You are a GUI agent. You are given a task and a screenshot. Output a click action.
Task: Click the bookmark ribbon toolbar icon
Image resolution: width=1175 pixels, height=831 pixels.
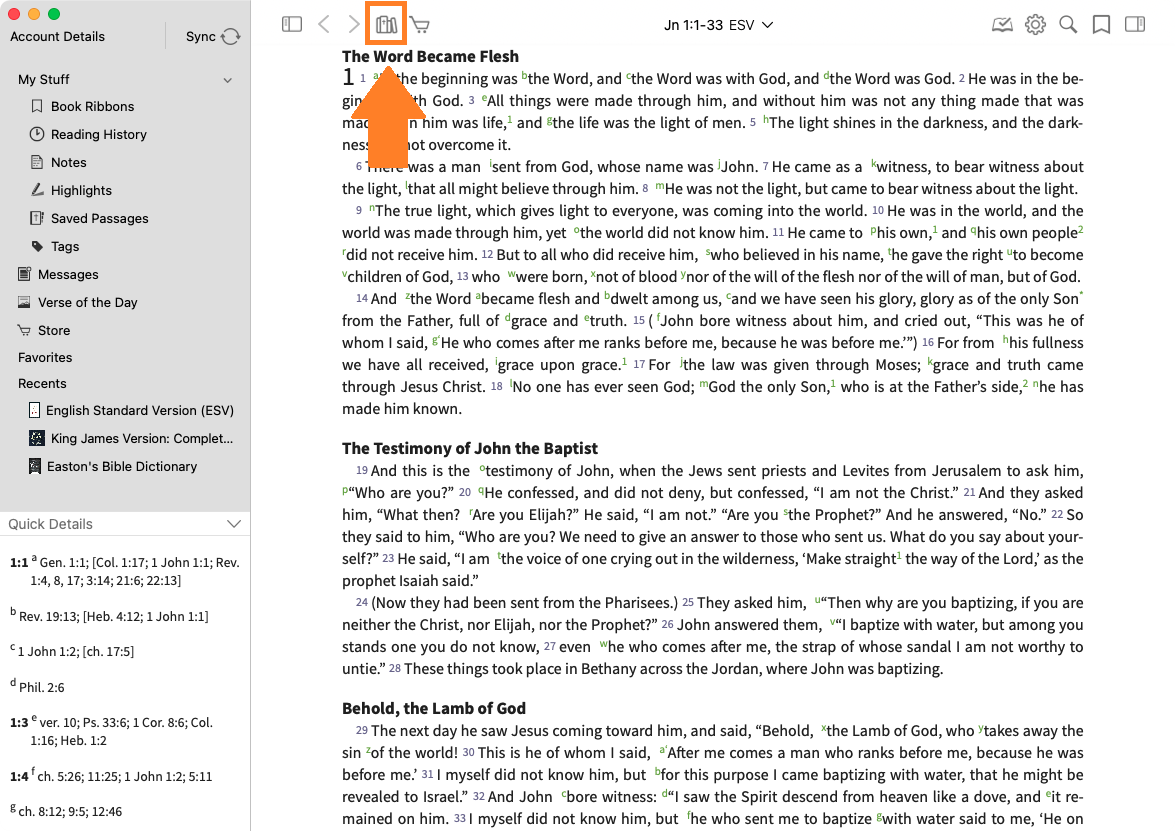[x=1101, y=25]
